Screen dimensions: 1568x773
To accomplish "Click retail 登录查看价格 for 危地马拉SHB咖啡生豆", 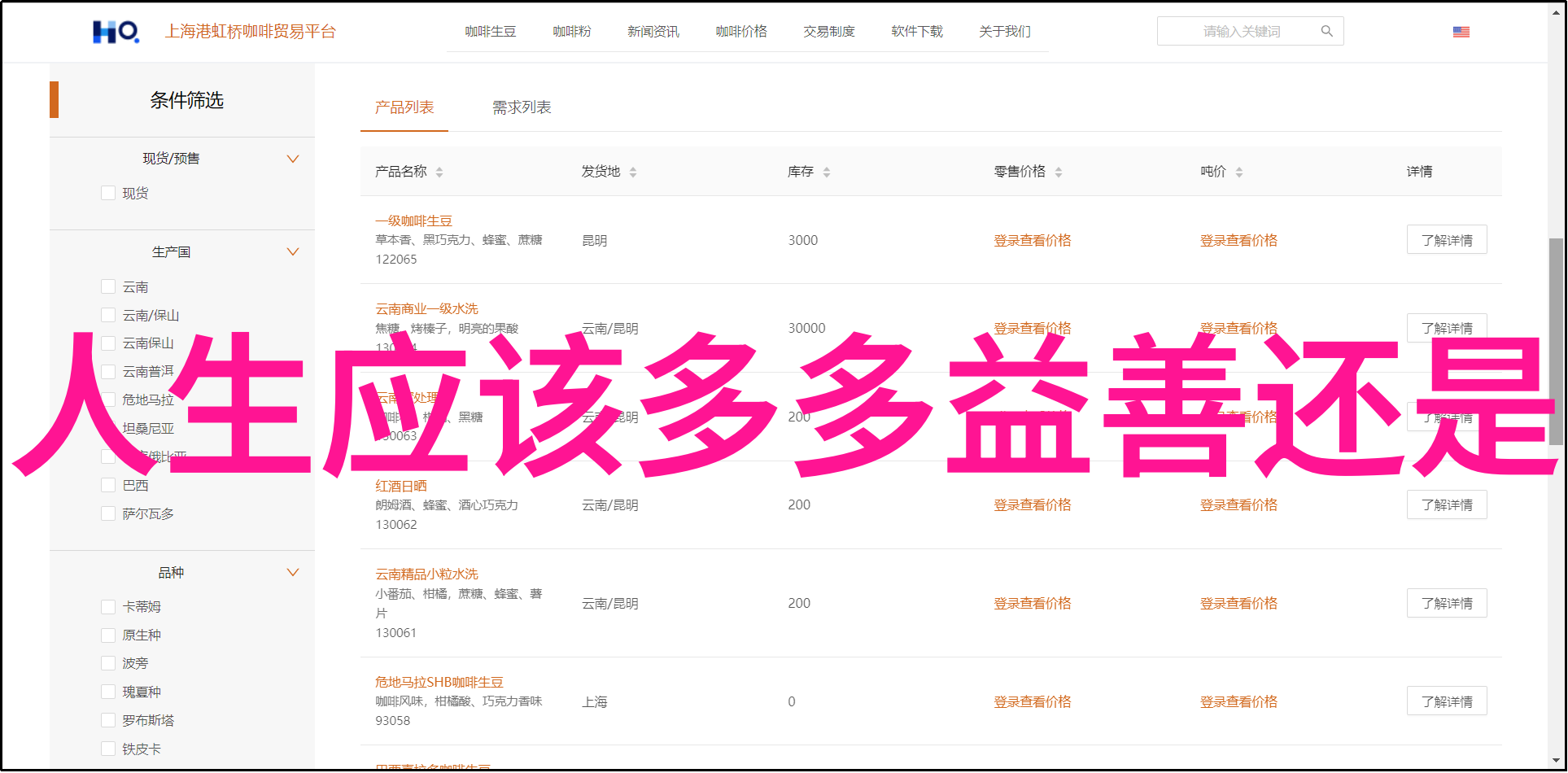I will [x=1033, y=701].
